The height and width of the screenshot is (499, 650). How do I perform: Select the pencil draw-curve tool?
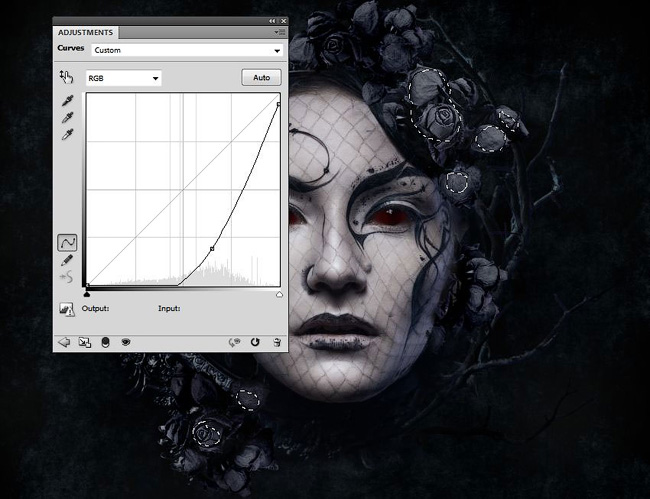(67, 260)
